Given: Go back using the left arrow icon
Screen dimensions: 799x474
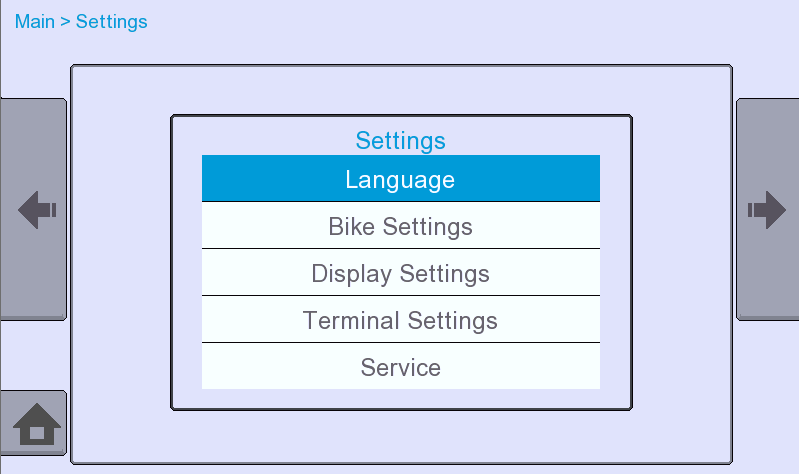Looking at the screenshot, I should click(x=37, y=209).
